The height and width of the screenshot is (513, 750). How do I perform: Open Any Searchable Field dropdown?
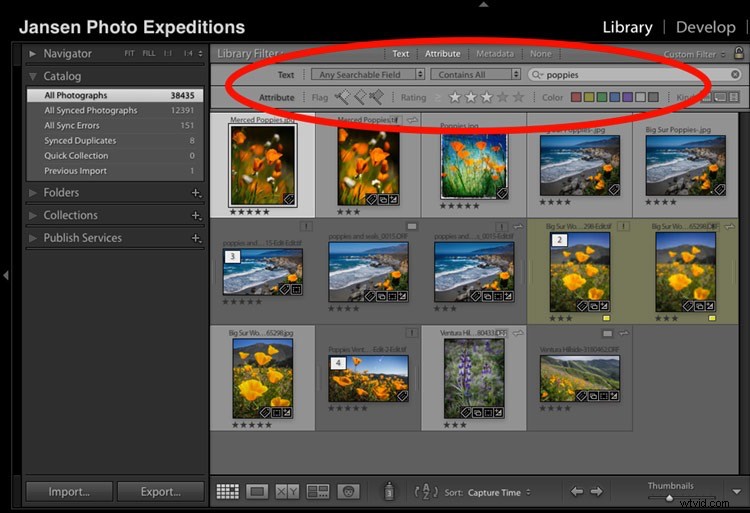point(367,75)
